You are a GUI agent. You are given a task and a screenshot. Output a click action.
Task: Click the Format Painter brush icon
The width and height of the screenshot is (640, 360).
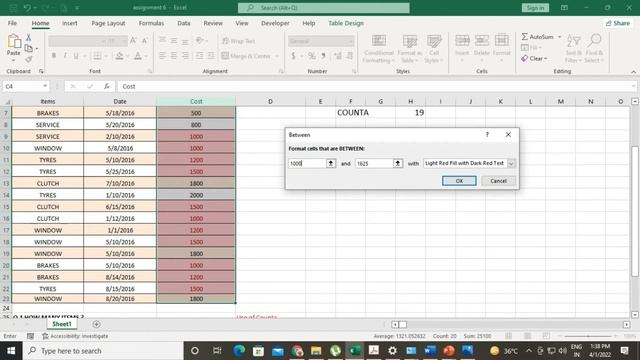point(29,60)
